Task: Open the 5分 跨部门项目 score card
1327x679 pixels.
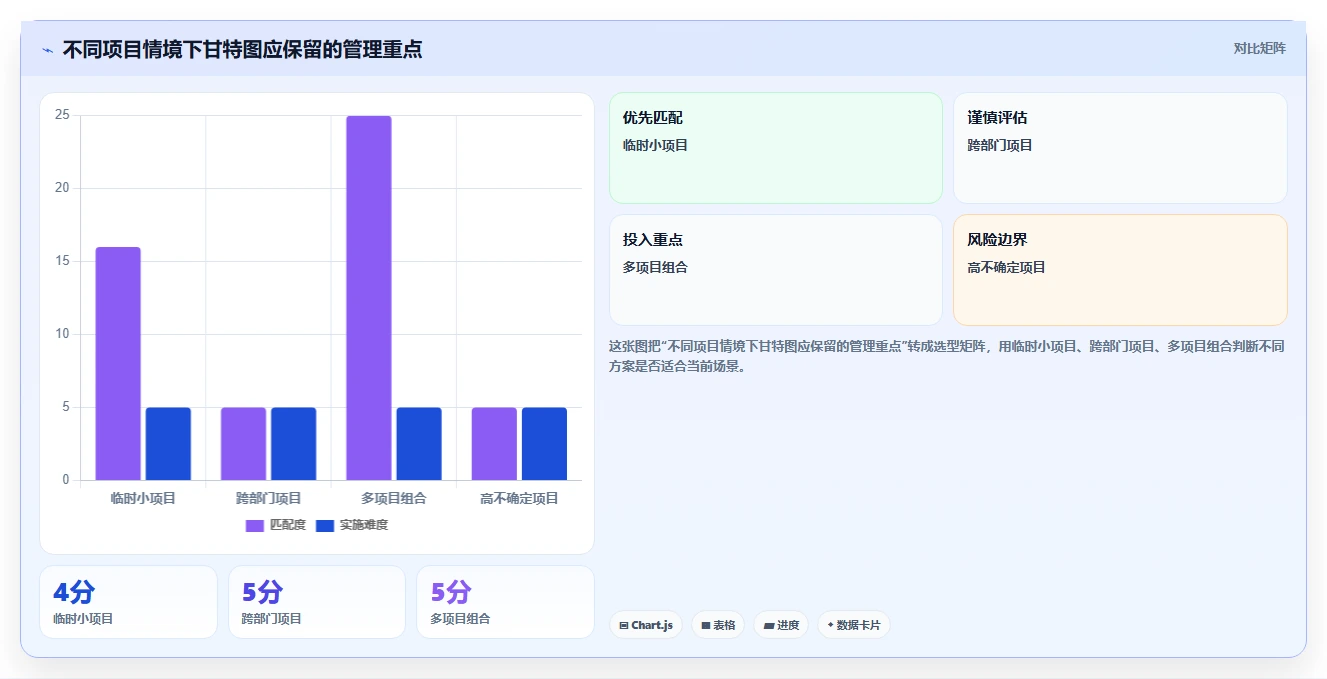Action: point(317,602)
